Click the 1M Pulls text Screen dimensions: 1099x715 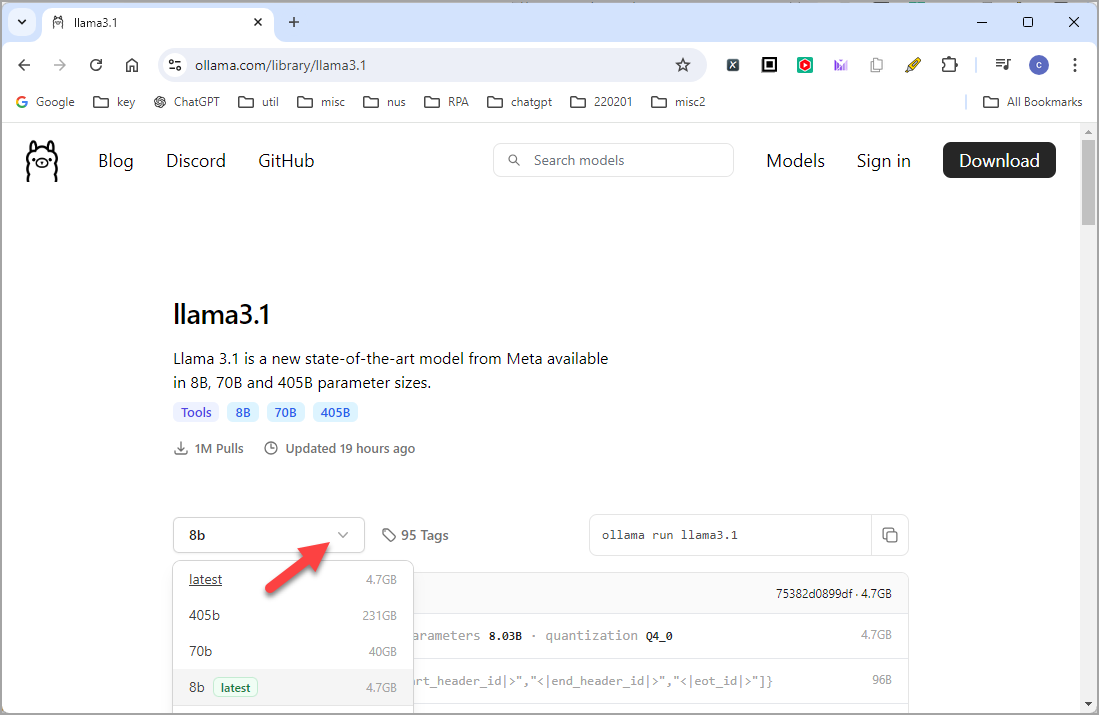coord(209,449)
